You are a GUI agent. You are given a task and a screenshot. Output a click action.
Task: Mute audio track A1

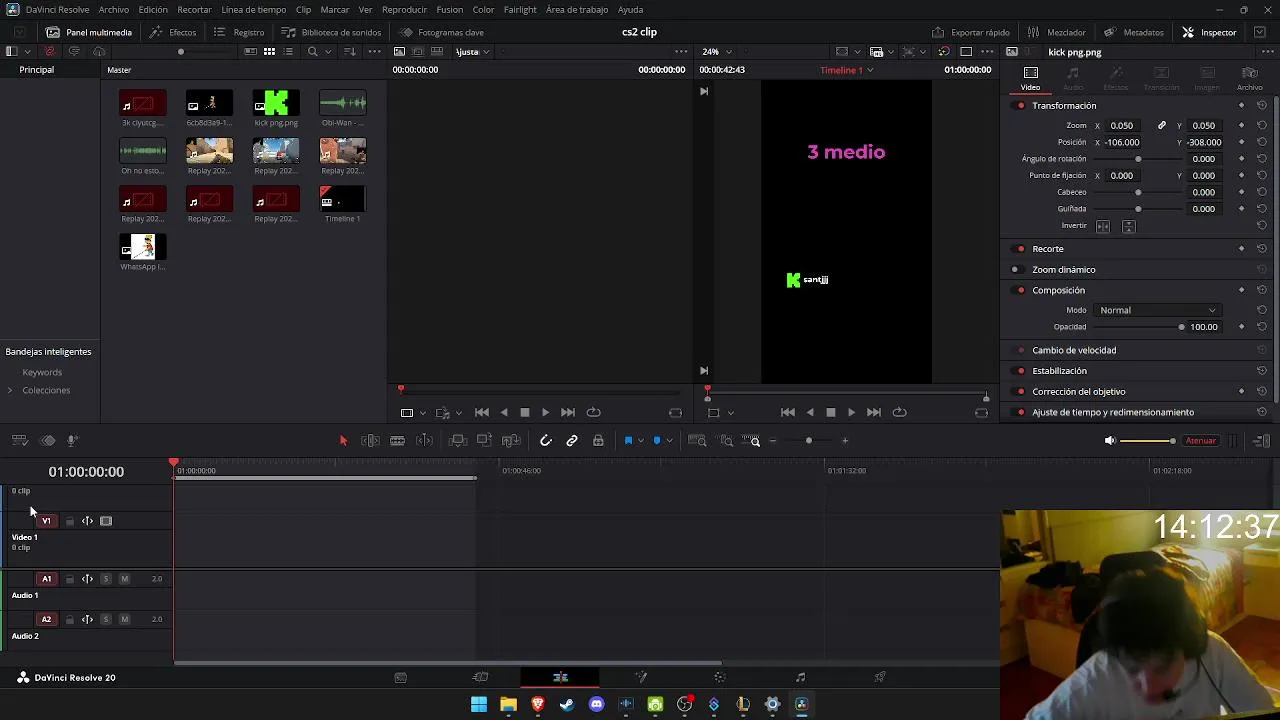[124, 579]
